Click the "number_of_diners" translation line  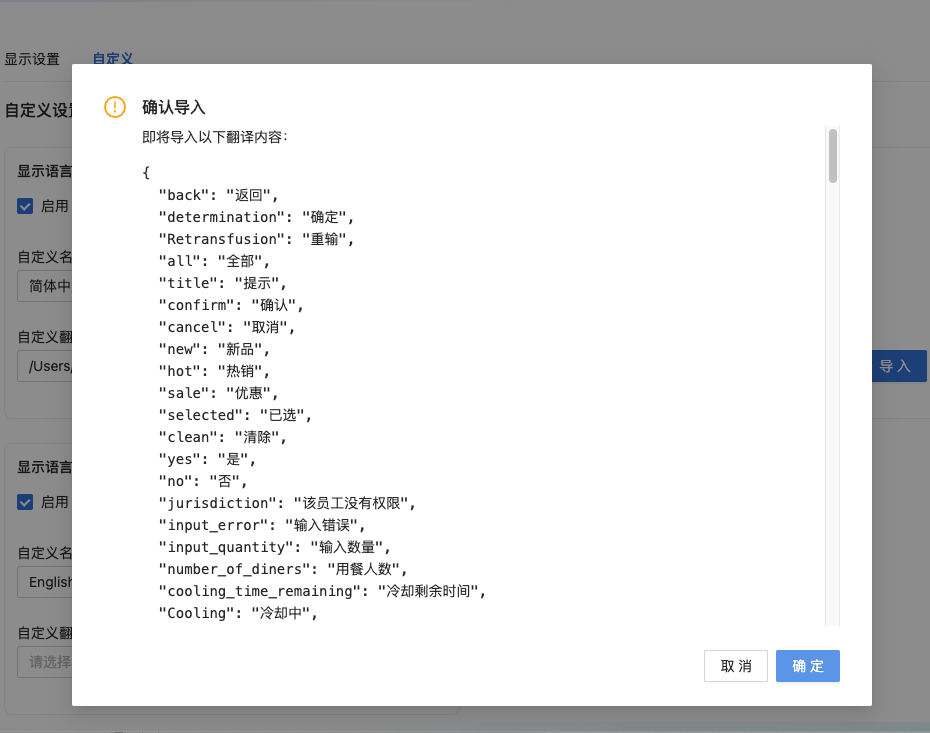(x=282, y=569)
